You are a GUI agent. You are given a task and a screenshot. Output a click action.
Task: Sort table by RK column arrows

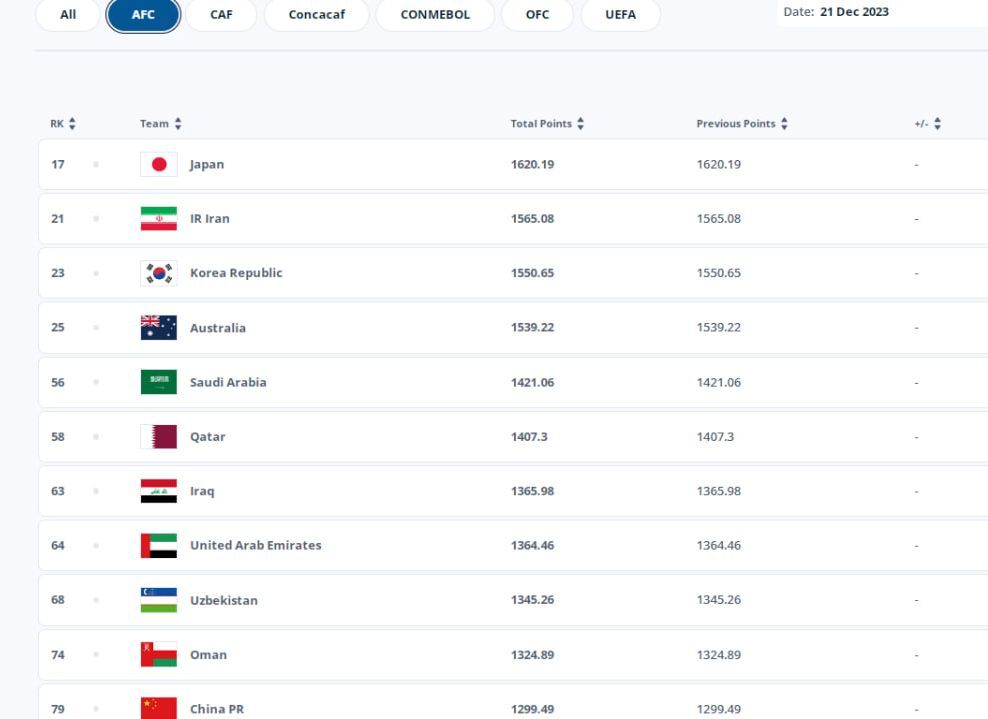pyautogui.click(x=71, y=123)
